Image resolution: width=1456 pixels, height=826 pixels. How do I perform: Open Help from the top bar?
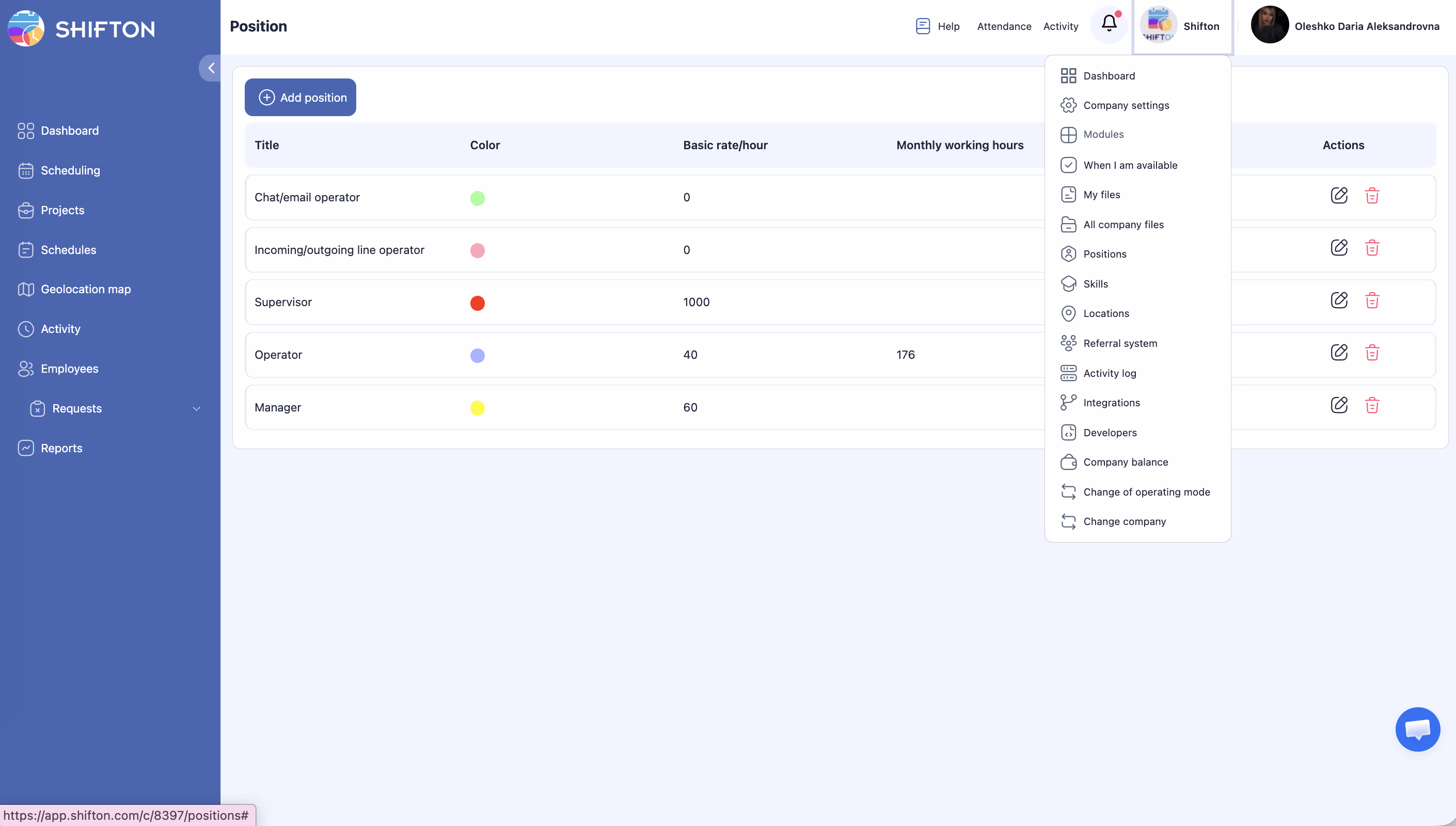click(938, 26)
